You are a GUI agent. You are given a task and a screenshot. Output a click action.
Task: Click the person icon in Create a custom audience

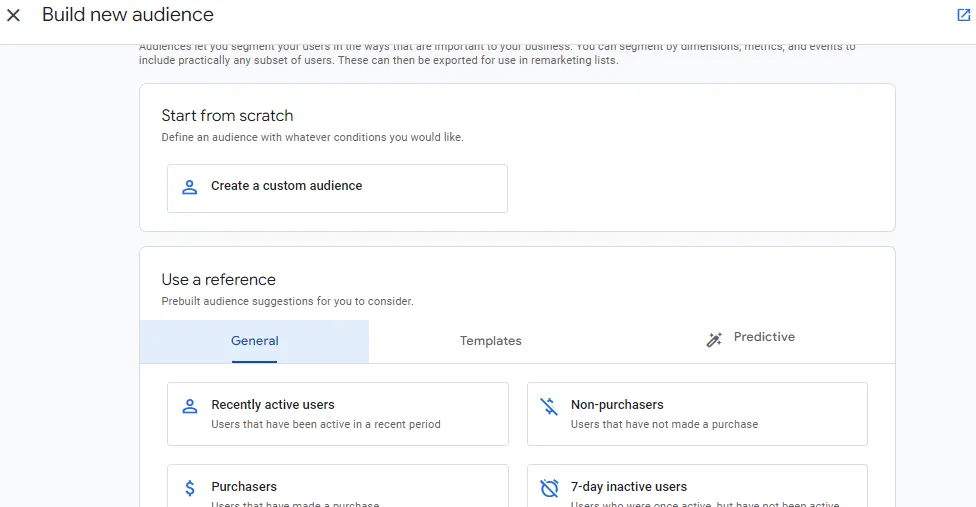click(190, 187)
